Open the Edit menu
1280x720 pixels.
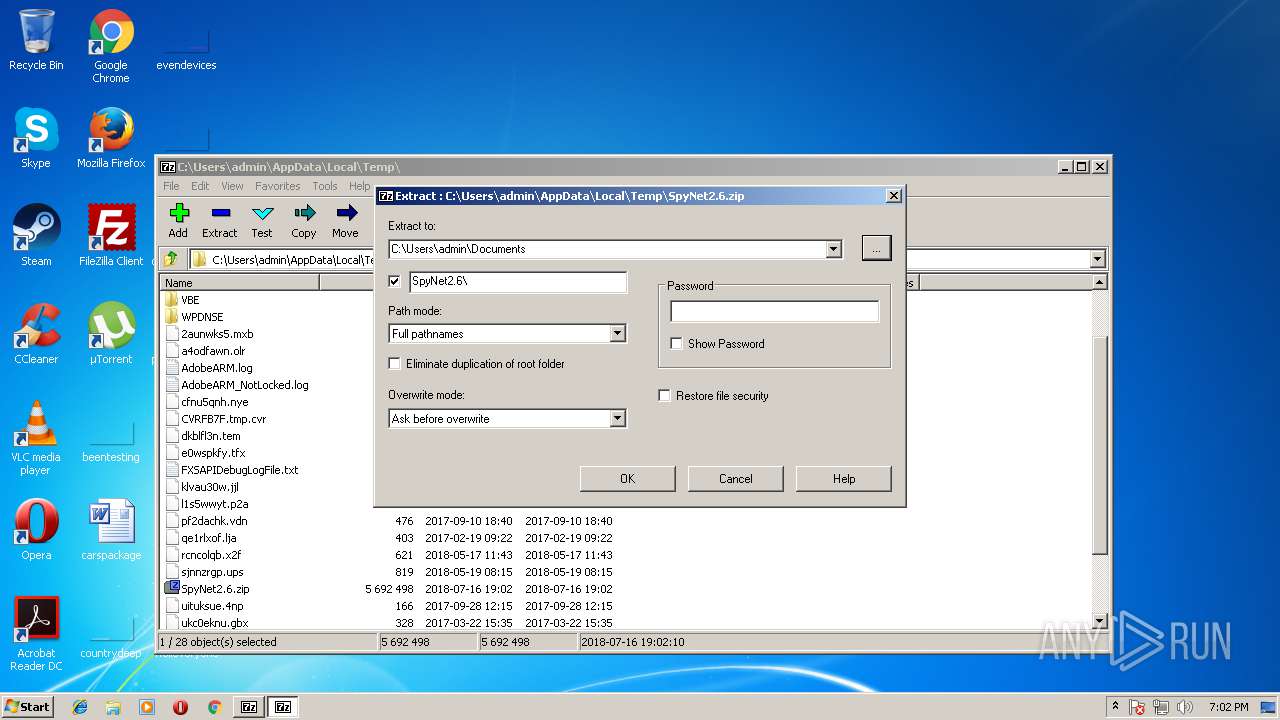coord(200,186)
